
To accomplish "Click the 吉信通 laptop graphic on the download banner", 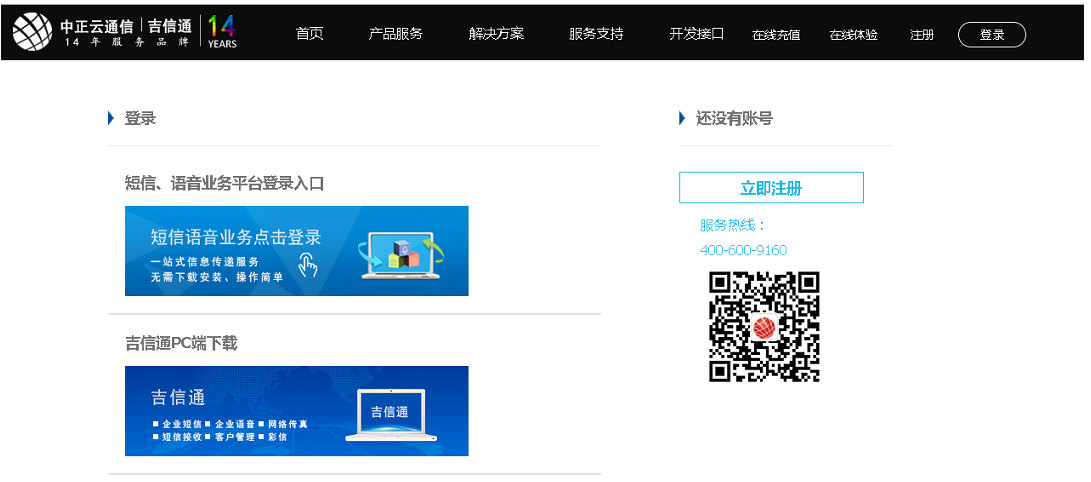I will click(391, 415).
